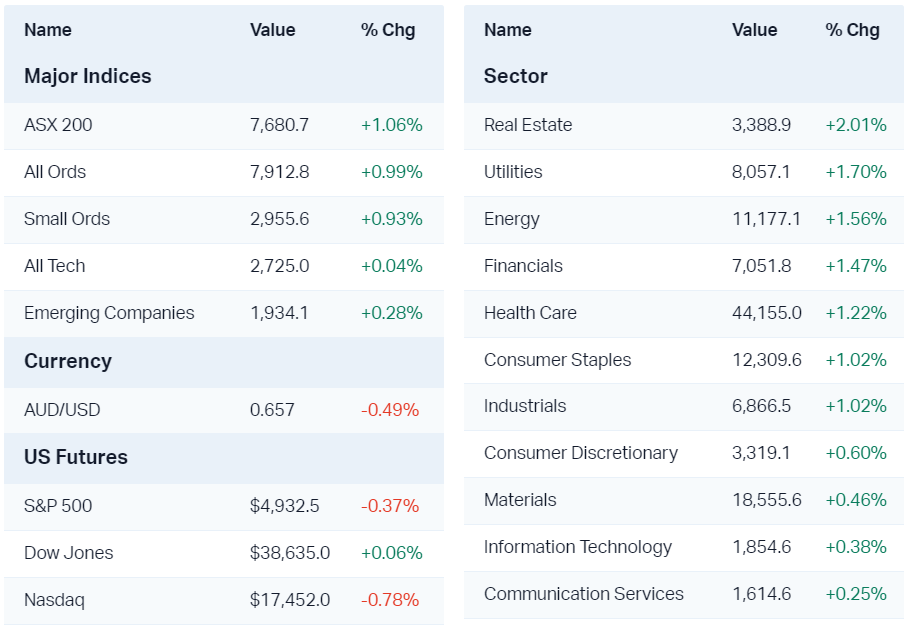Click the Nasdaq futures name
Screen dimensions: 907x628
[x=54, y=600]
